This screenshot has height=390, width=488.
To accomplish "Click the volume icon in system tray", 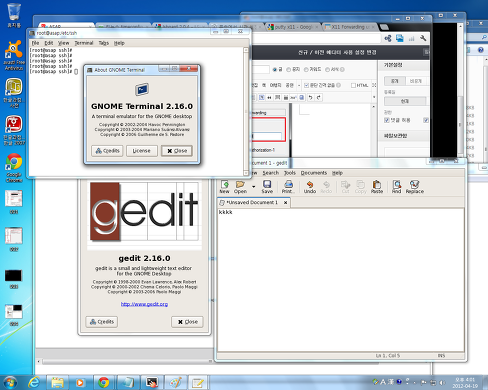I will coord(442,382).
